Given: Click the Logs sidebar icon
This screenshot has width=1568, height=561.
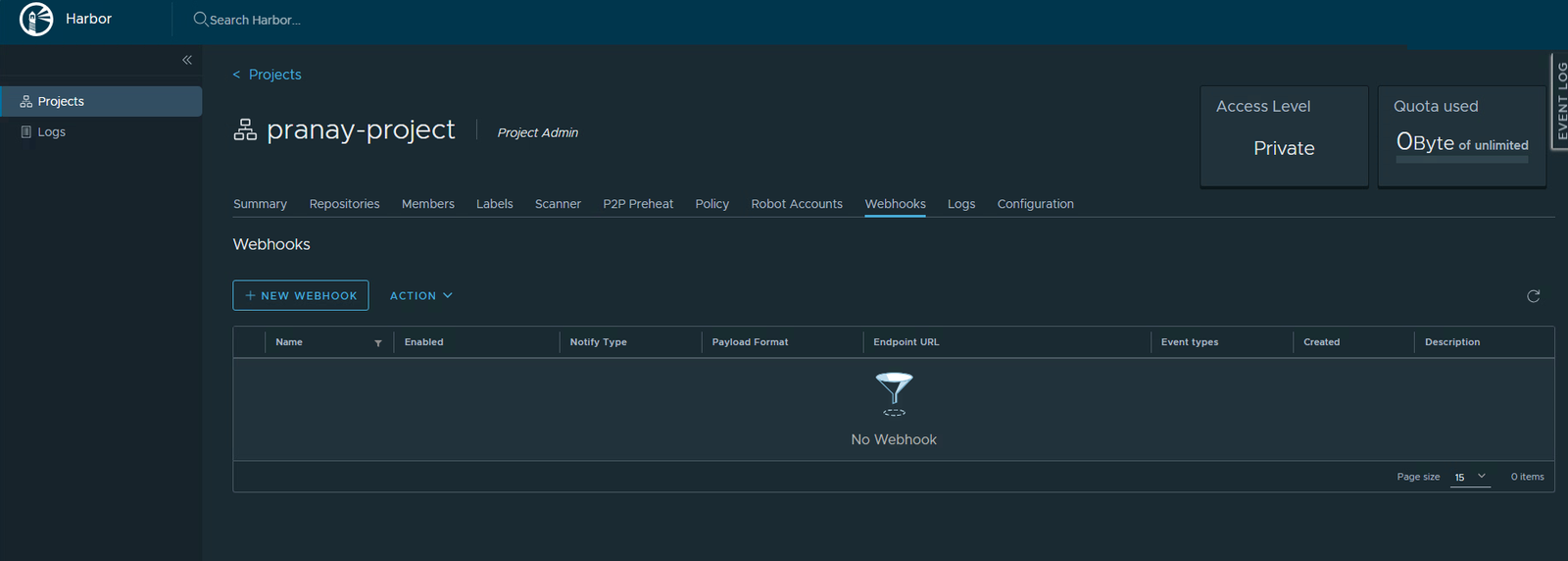Looking at the screenshot, I should pyautogui.click(x=26, y=131).
